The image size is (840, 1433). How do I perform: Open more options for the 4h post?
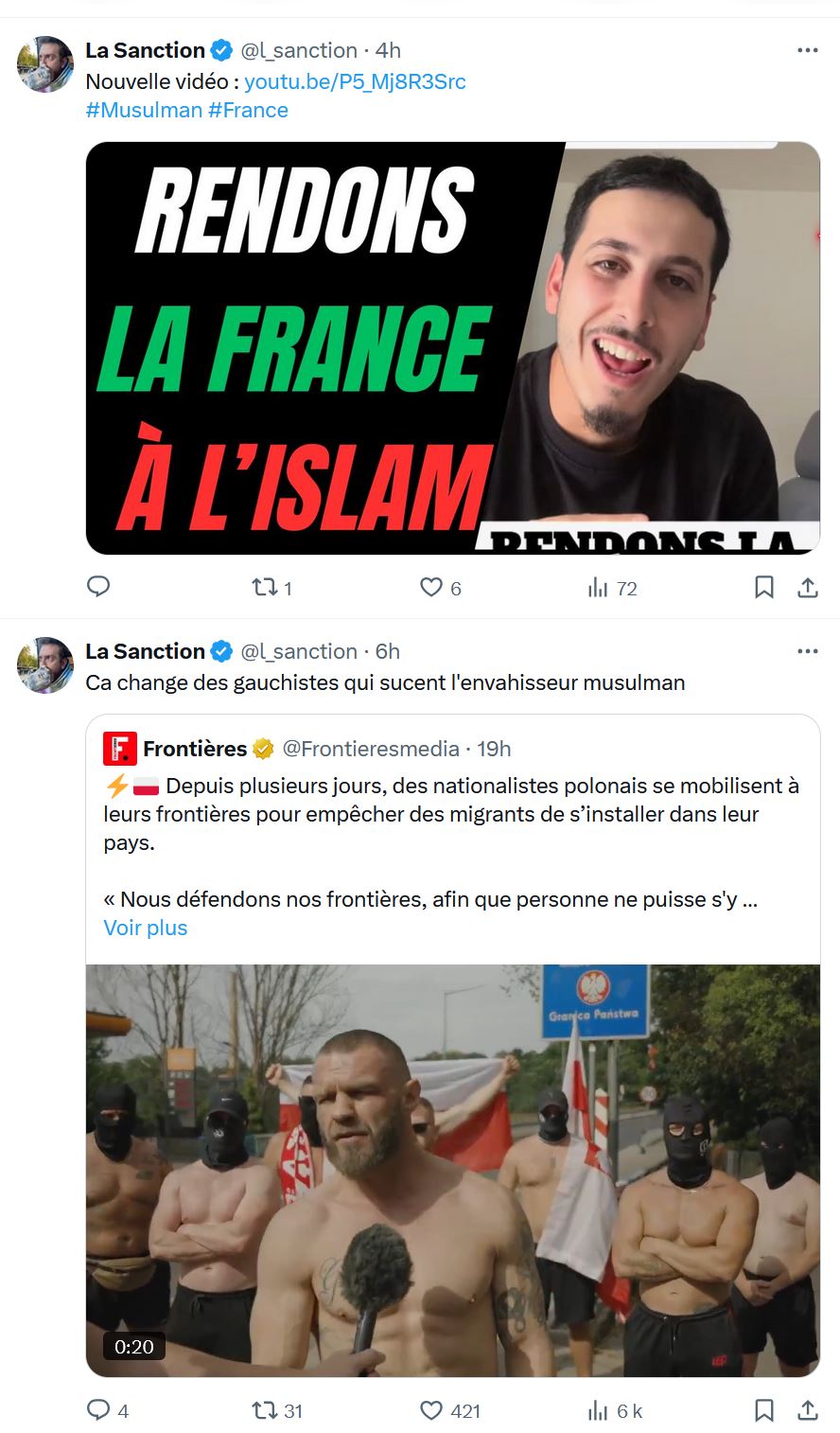tap(807, 50)
